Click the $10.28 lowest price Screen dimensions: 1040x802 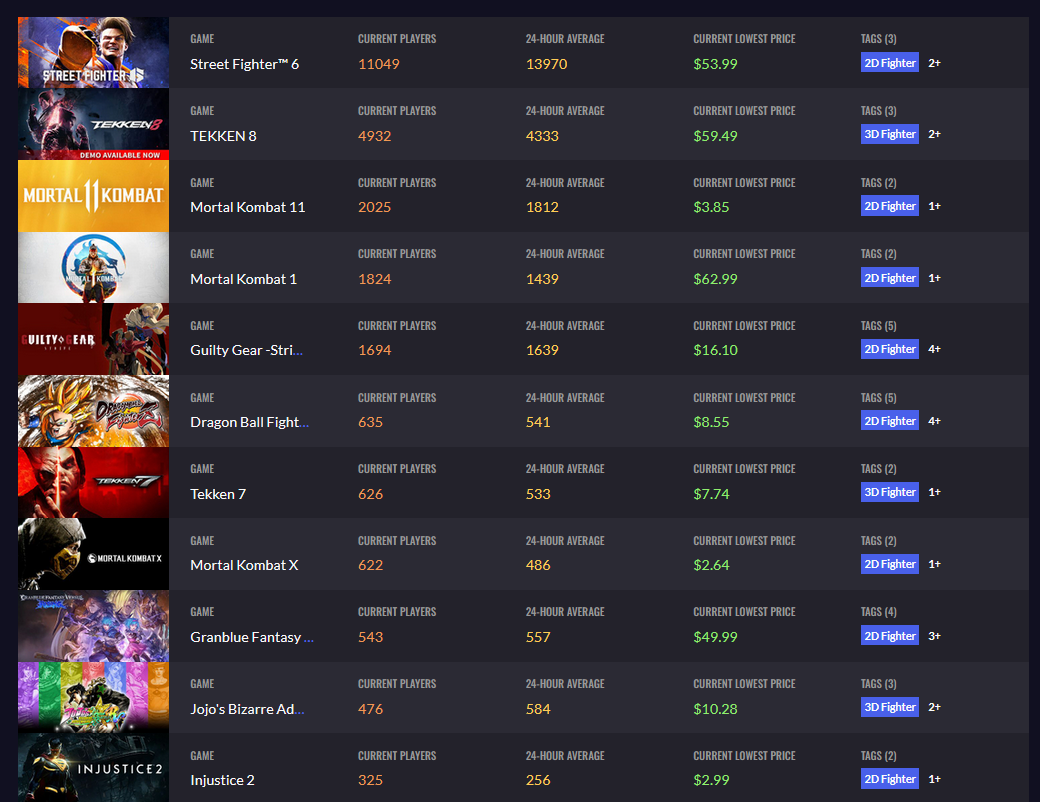coord(715,709)
